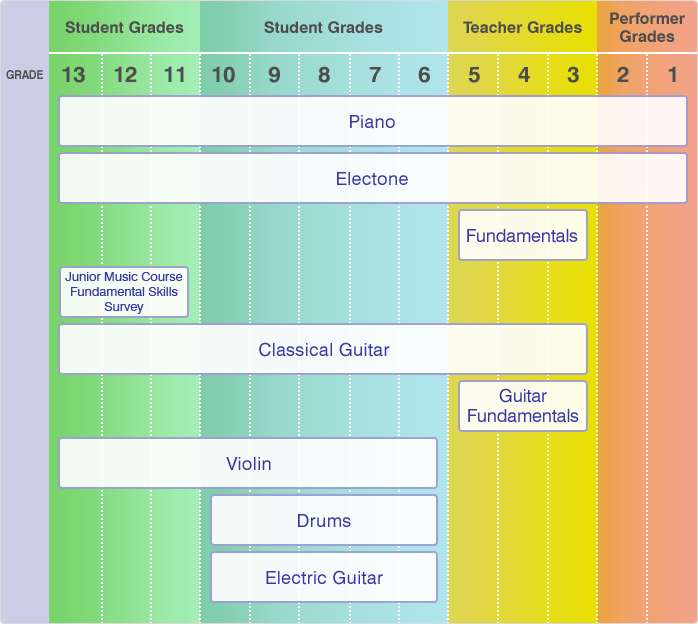Click grade number 6
Screen dimensions: 698x624
424,75
